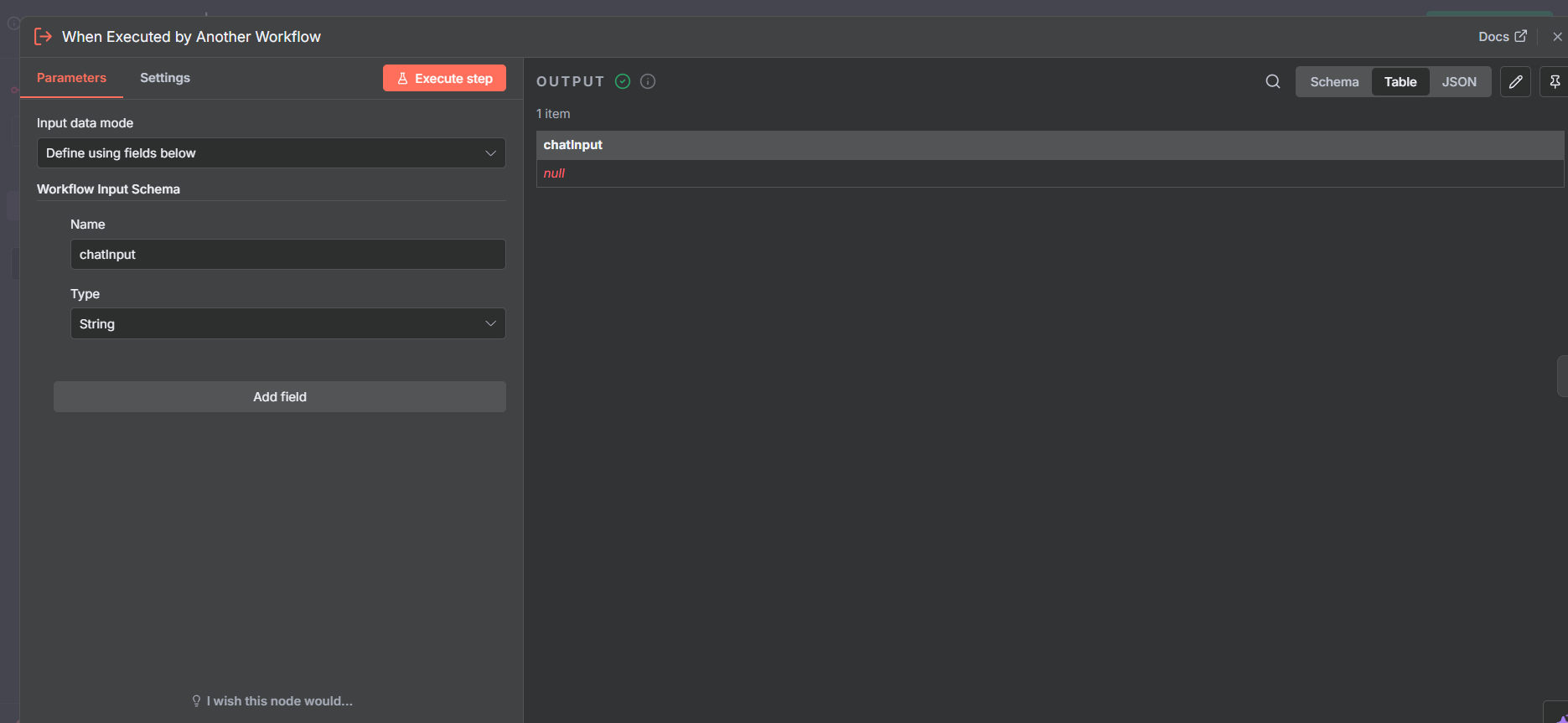Click the search icon in output panel
This screenshot has width=1568, height=723.
pos(1272,81)
